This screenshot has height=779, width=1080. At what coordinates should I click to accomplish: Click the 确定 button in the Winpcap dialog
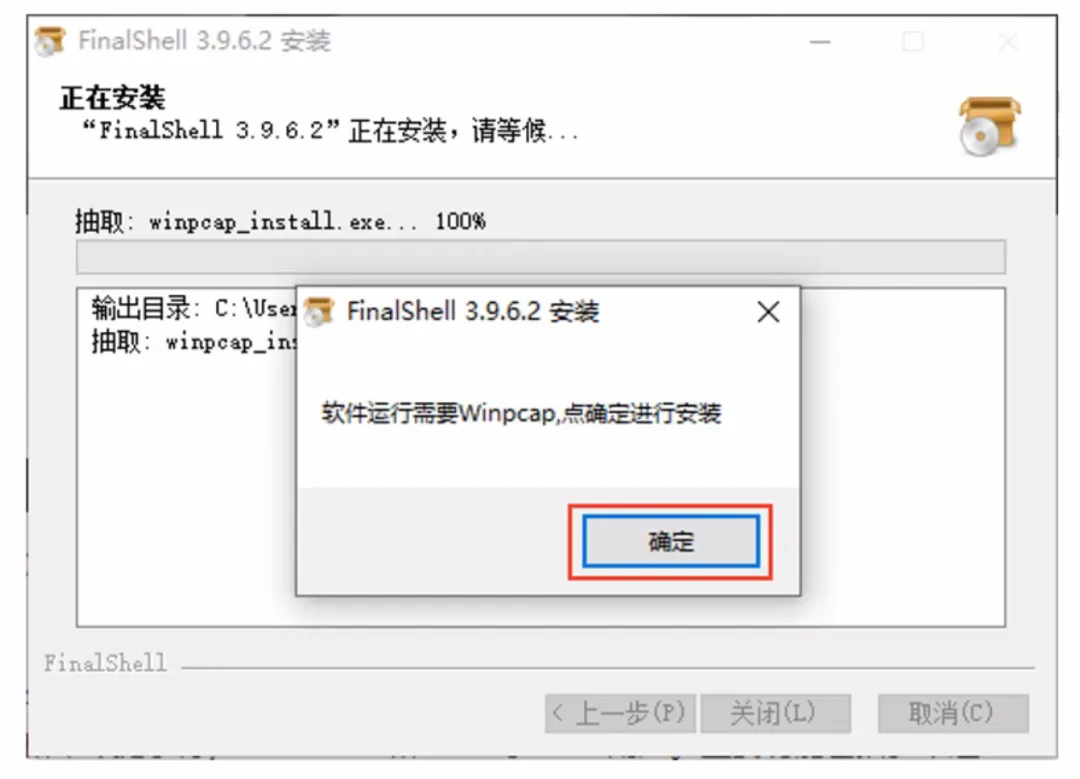coord(671,541)
